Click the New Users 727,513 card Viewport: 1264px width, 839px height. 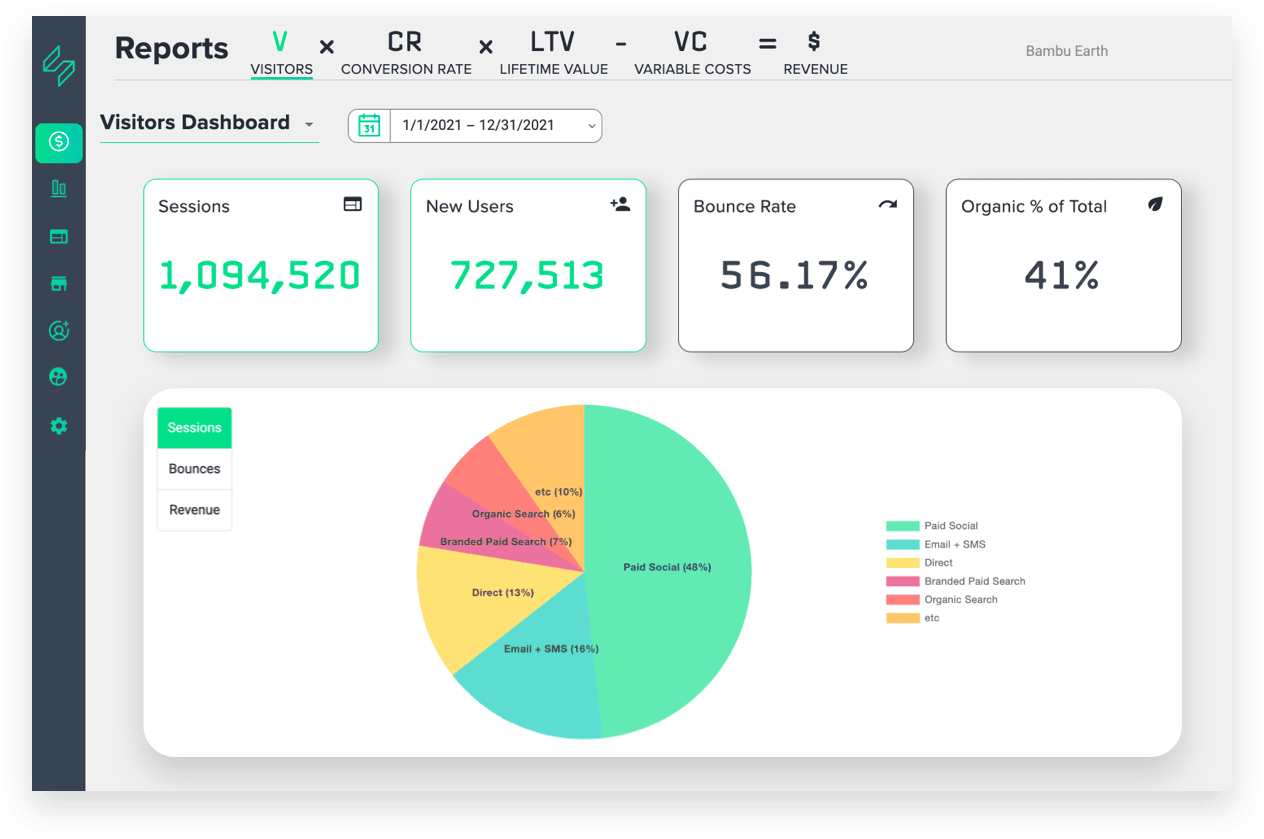pyautogui.click(x=528, y=266)
